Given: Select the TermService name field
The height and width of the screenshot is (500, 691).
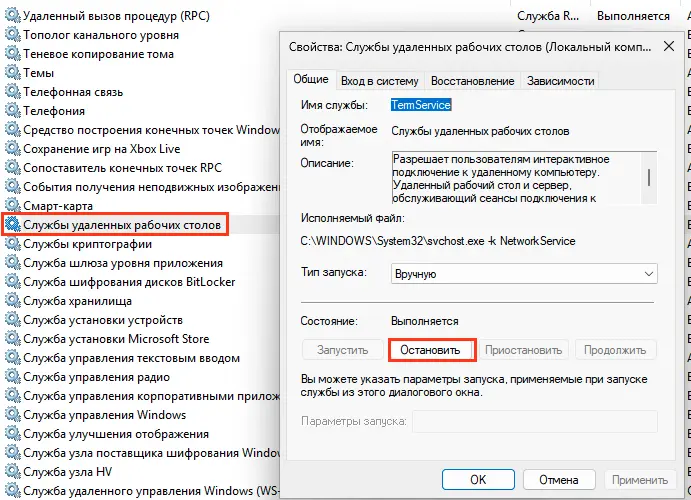Looking at the screenshot, I should 421,105.
